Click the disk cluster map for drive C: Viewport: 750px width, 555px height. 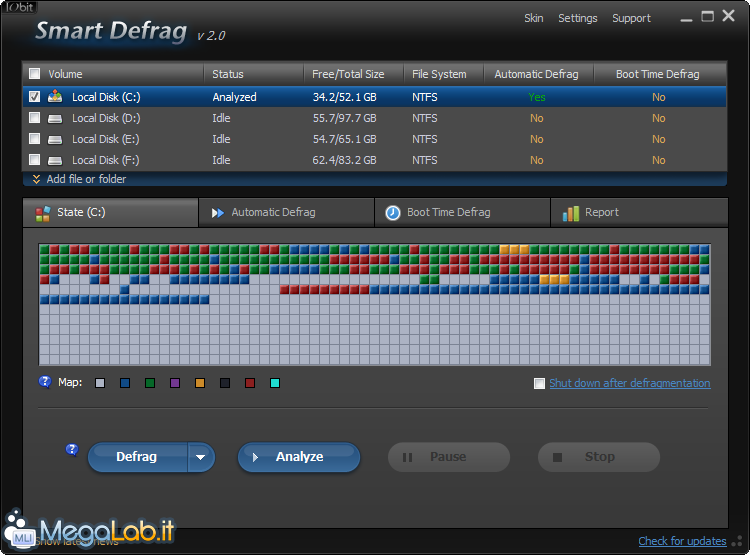point(375,305)
